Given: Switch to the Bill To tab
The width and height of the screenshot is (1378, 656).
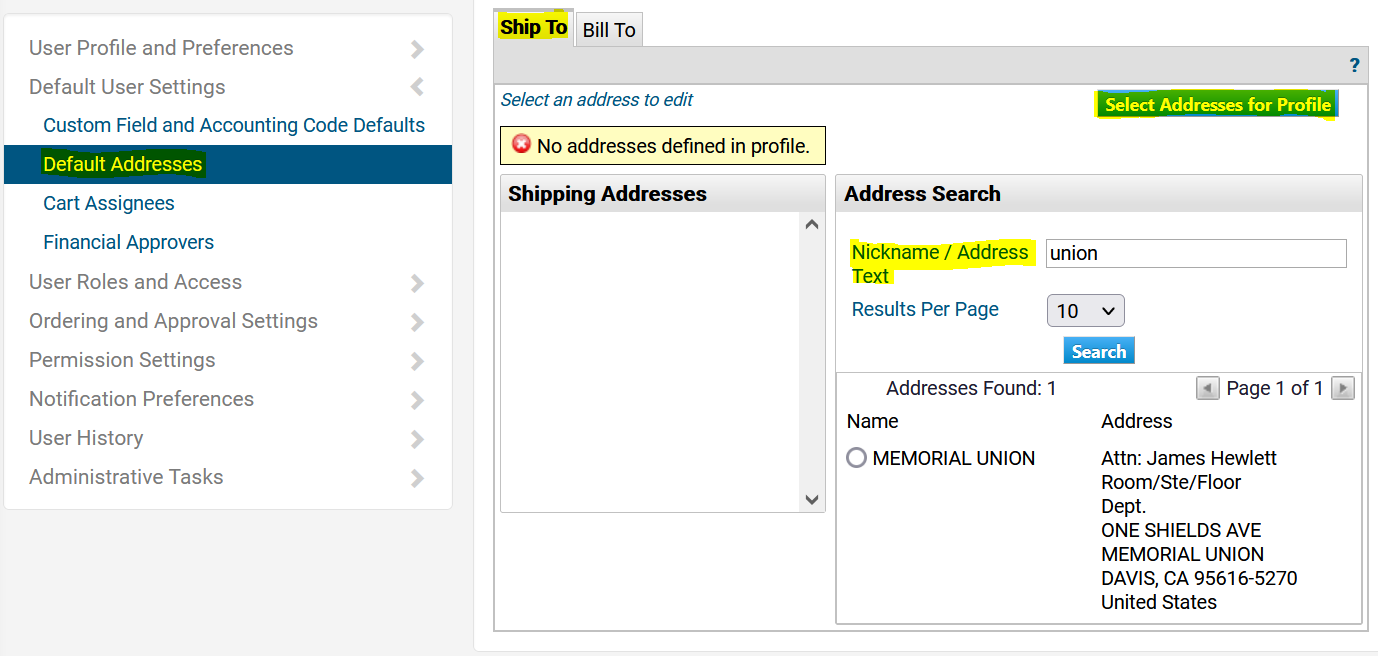Looking at the screenshot, I should 609,30.
